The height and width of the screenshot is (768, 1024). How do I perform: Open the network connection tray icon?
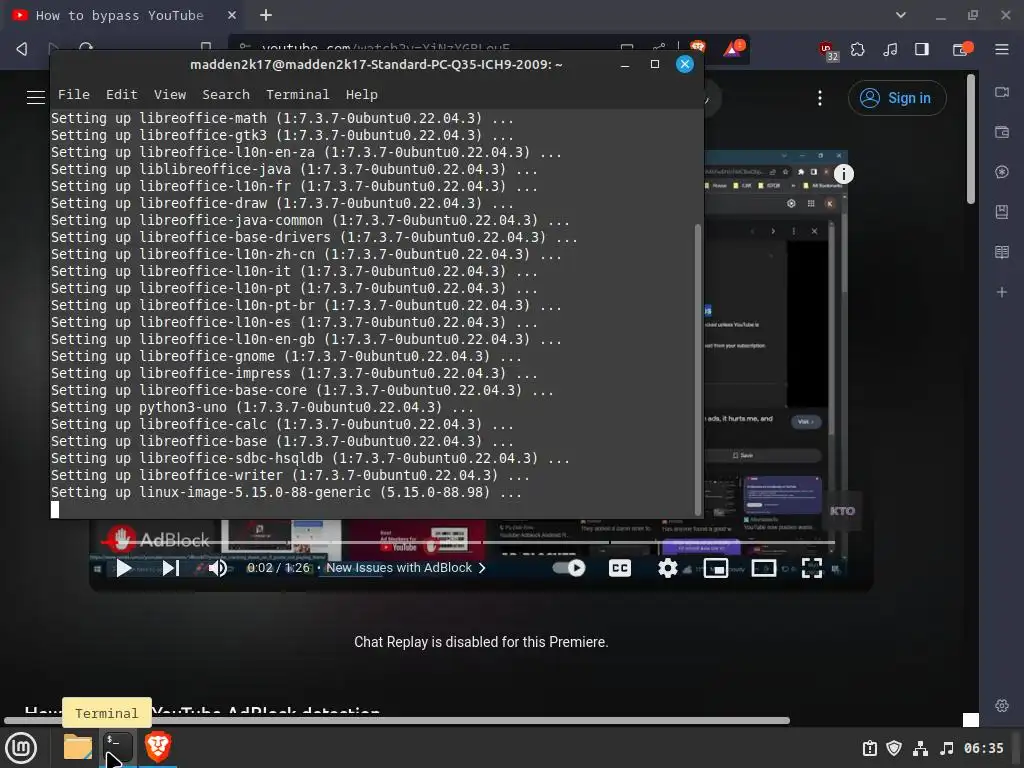(920, 748)
